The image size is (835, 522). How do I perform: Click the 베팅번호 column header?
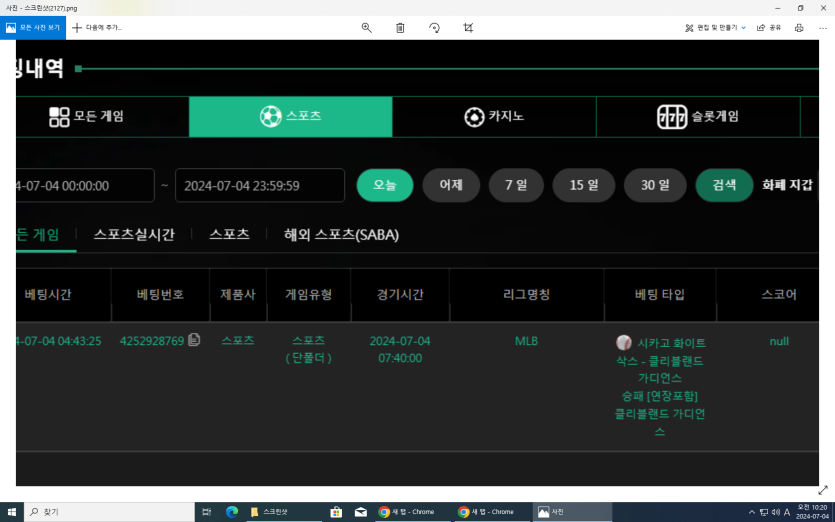[160, 295]
